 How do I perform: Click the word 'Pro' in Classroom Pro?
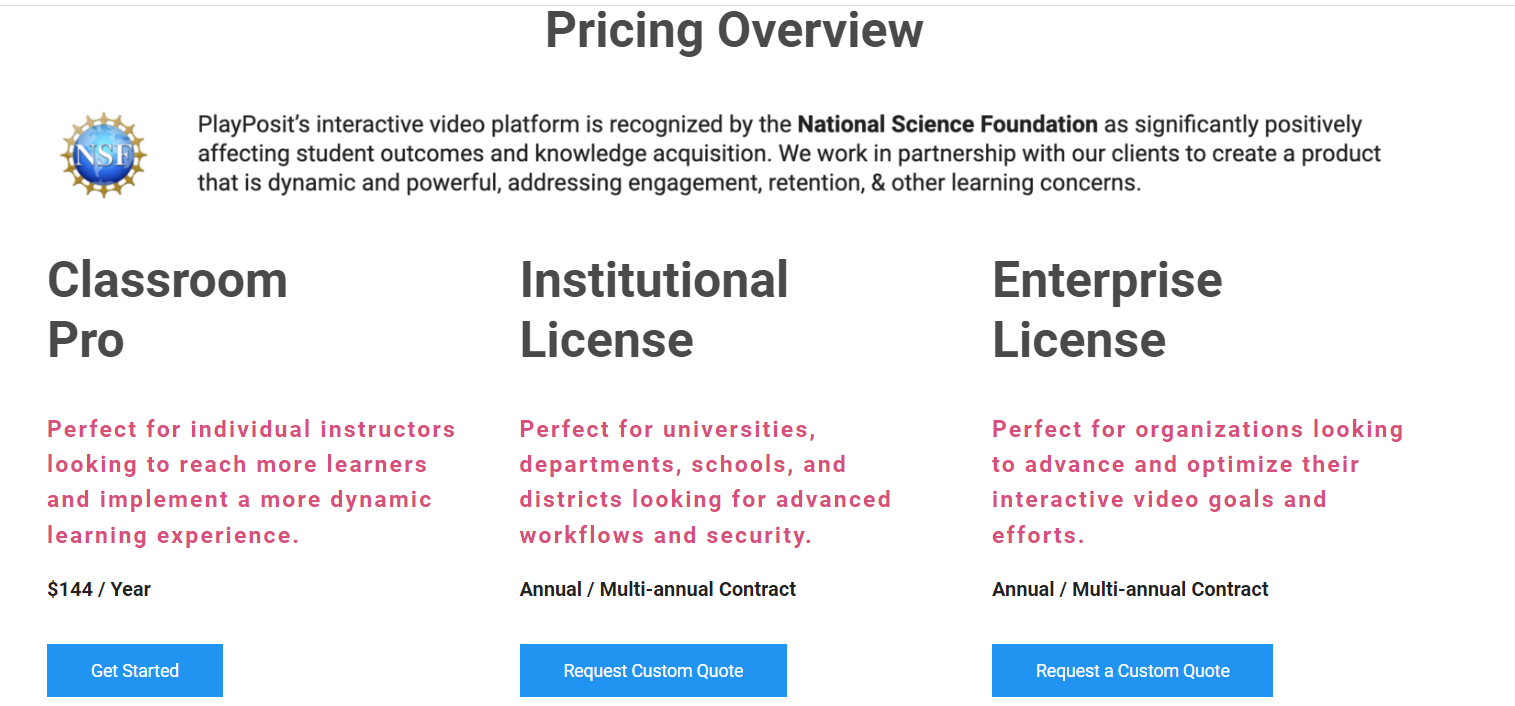(x=86, y=340)
